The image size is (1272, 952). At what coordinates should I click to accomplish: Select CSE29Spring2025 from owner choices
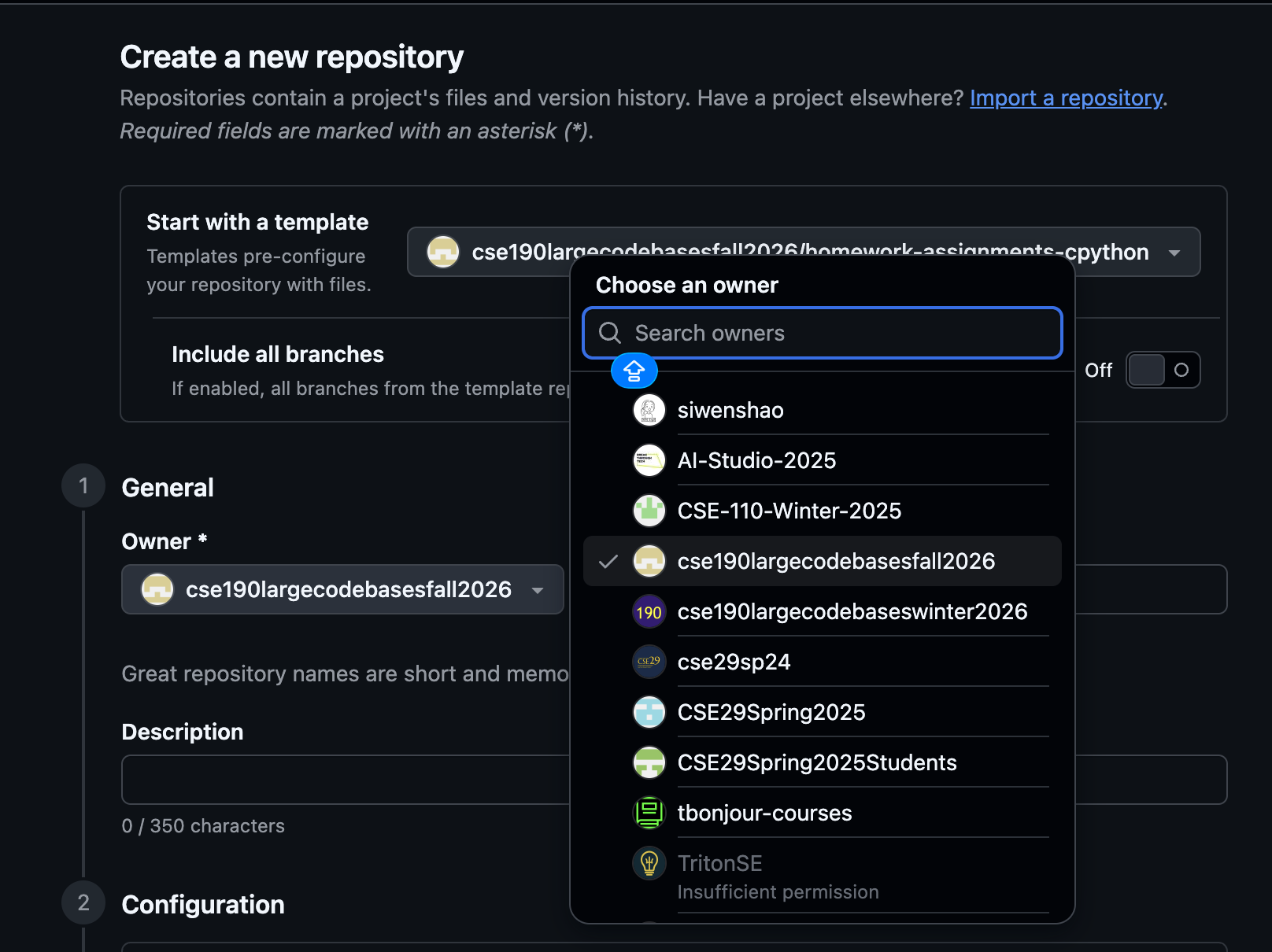(823, 713)
